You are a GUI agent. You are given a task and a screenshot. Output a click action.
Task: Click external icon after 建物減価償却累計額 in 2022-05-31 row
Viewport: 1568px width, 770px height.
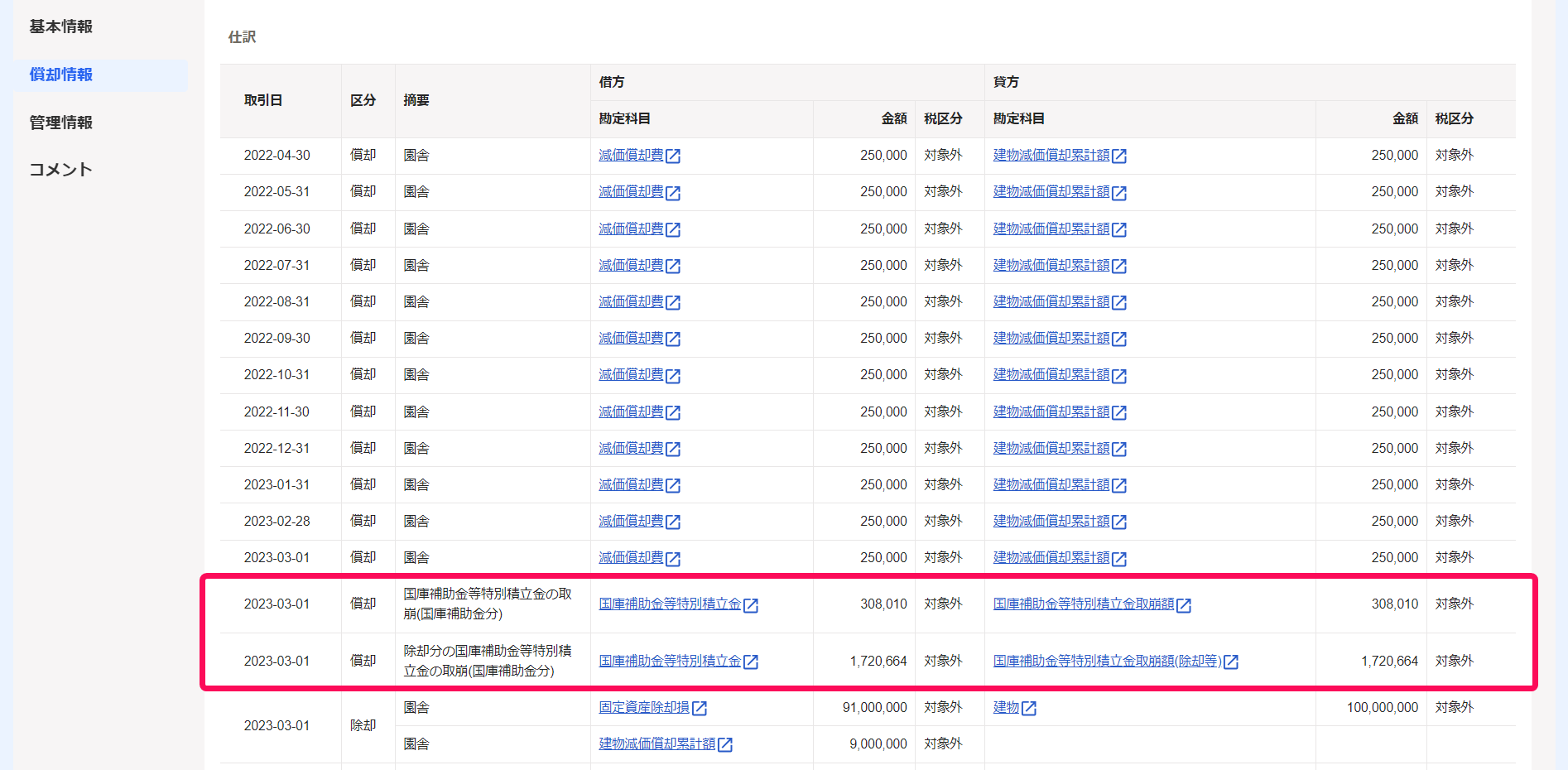coord(1119,193)
